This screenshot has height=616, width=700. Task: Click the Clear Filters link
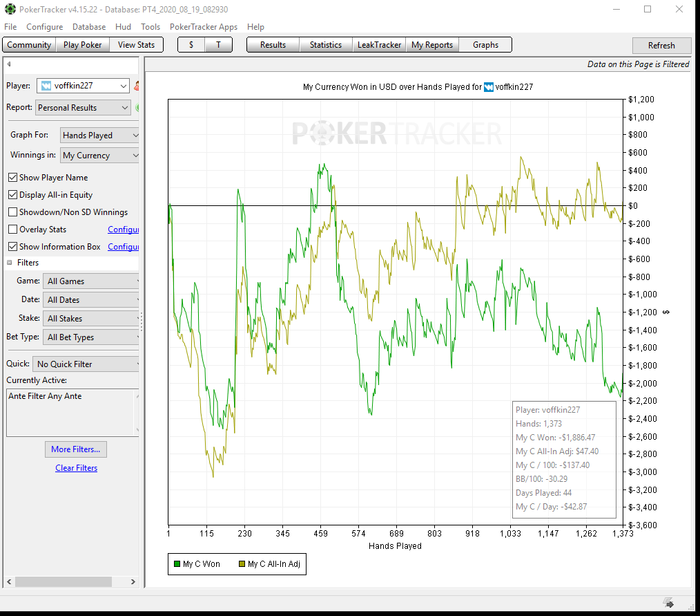pos(76,468)
